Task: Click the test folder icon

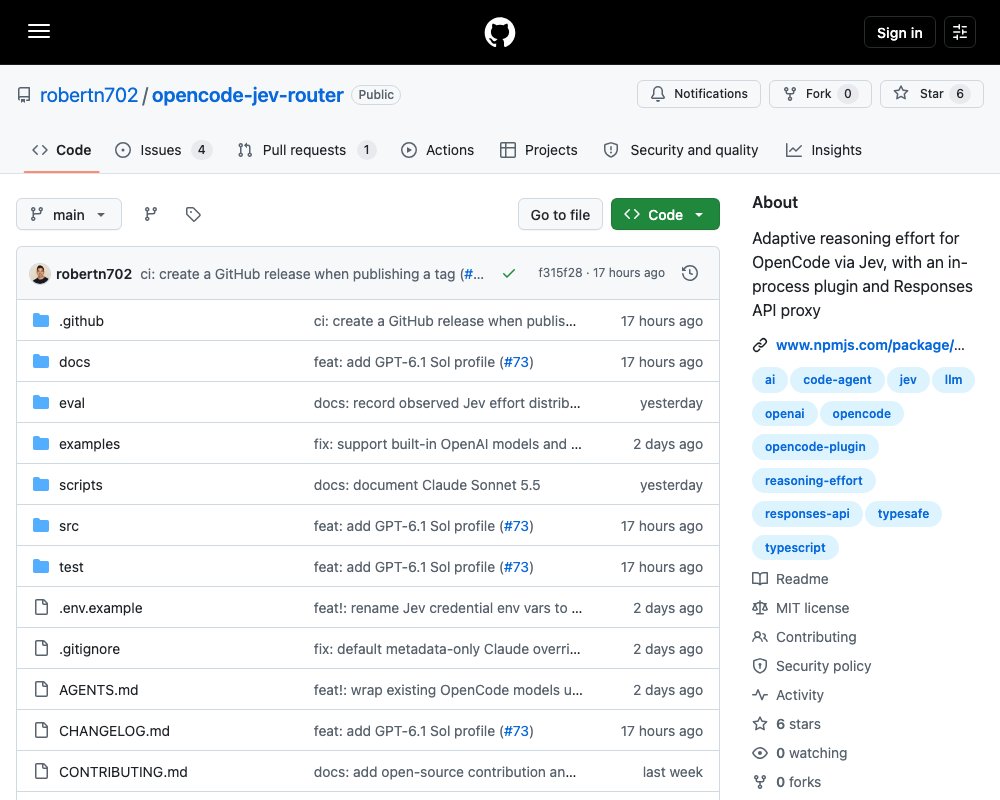Action: [x=41, y=567]
